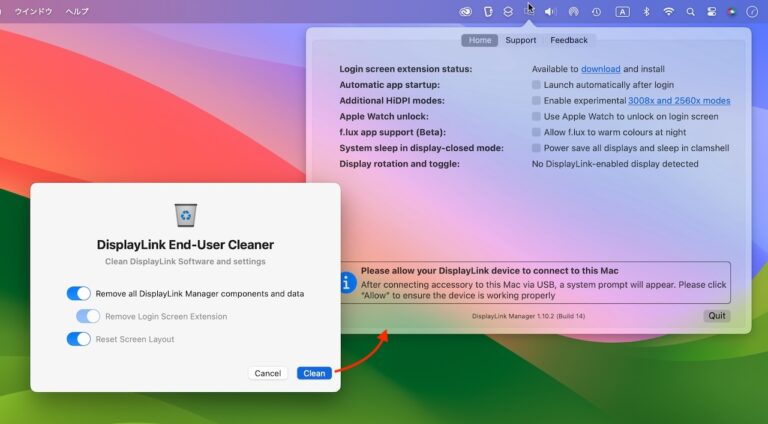768x424 pixels.
Task: Open the Creative Cloud menu bar icon
Action: (x=465, y=12)
